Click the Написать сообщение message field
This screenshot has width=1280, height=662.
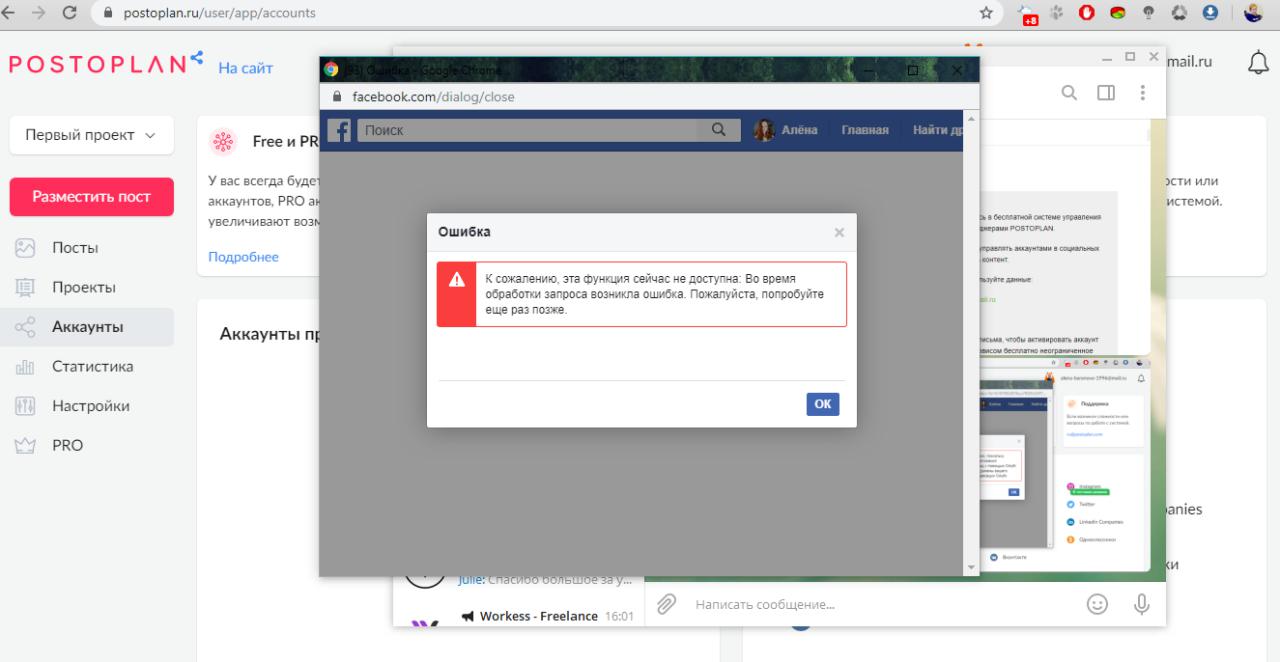[860, 604]
